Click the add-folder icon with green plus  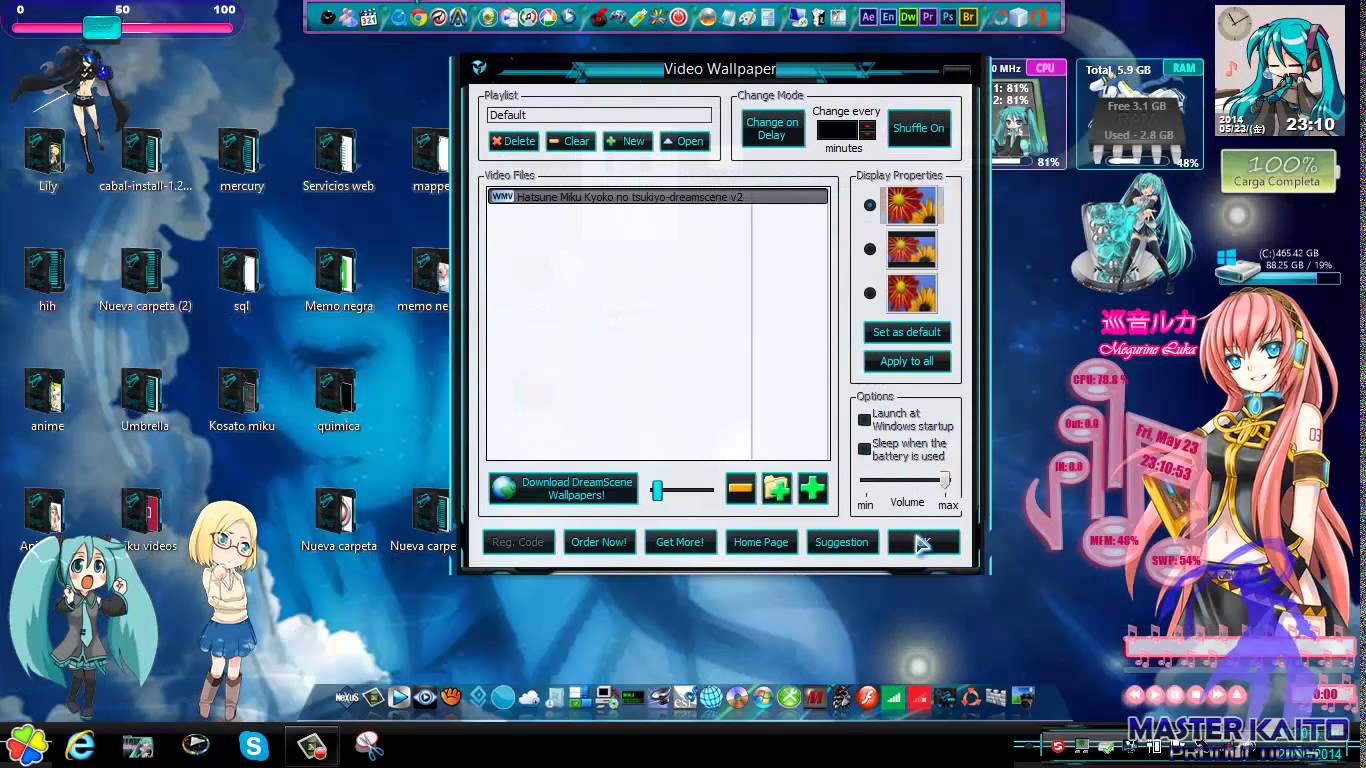[x=777, y=488]
